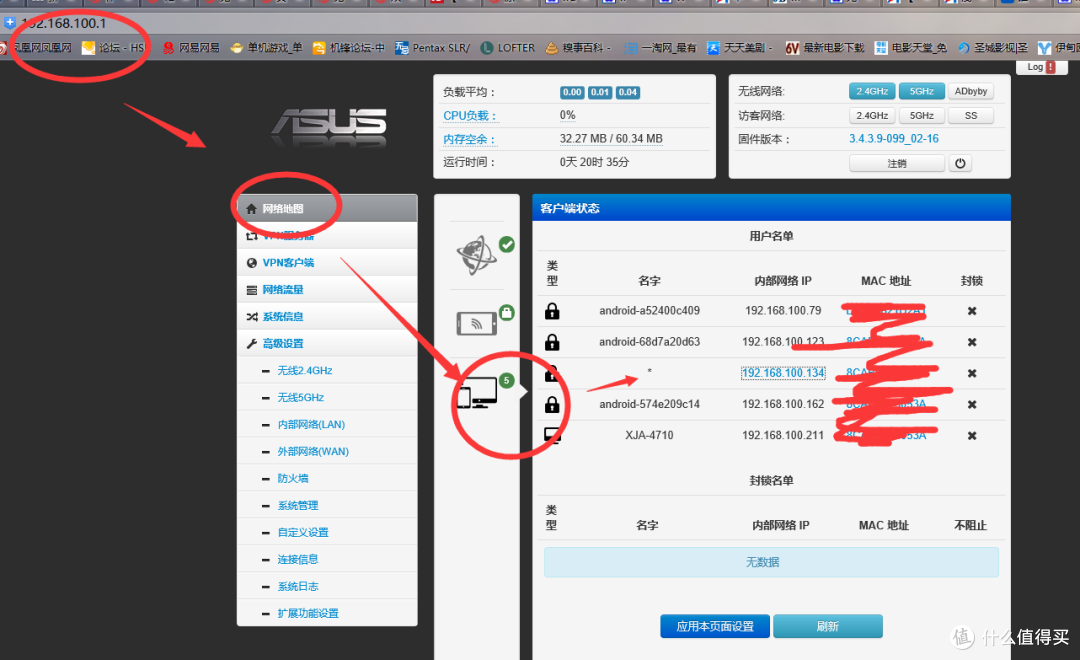Image resolution: width=1080 pixels, height=660 pixels.
Task: Click client name android-a52400c409
Action: [x=650, y=311]
